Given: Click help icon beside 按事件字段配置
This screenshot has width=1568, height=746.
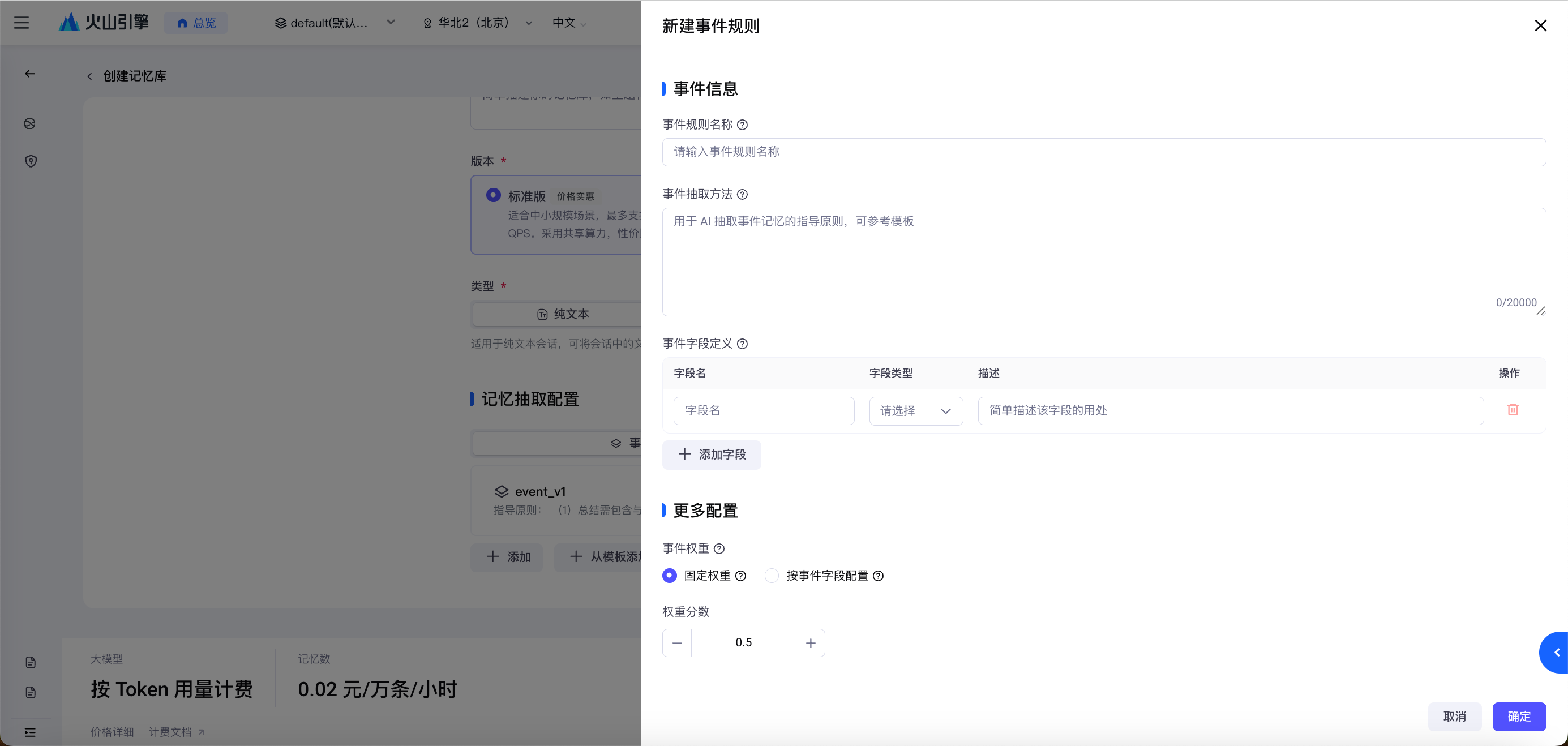Looking at the screenshot, I should pyautogui.click(x=878, y=576).
